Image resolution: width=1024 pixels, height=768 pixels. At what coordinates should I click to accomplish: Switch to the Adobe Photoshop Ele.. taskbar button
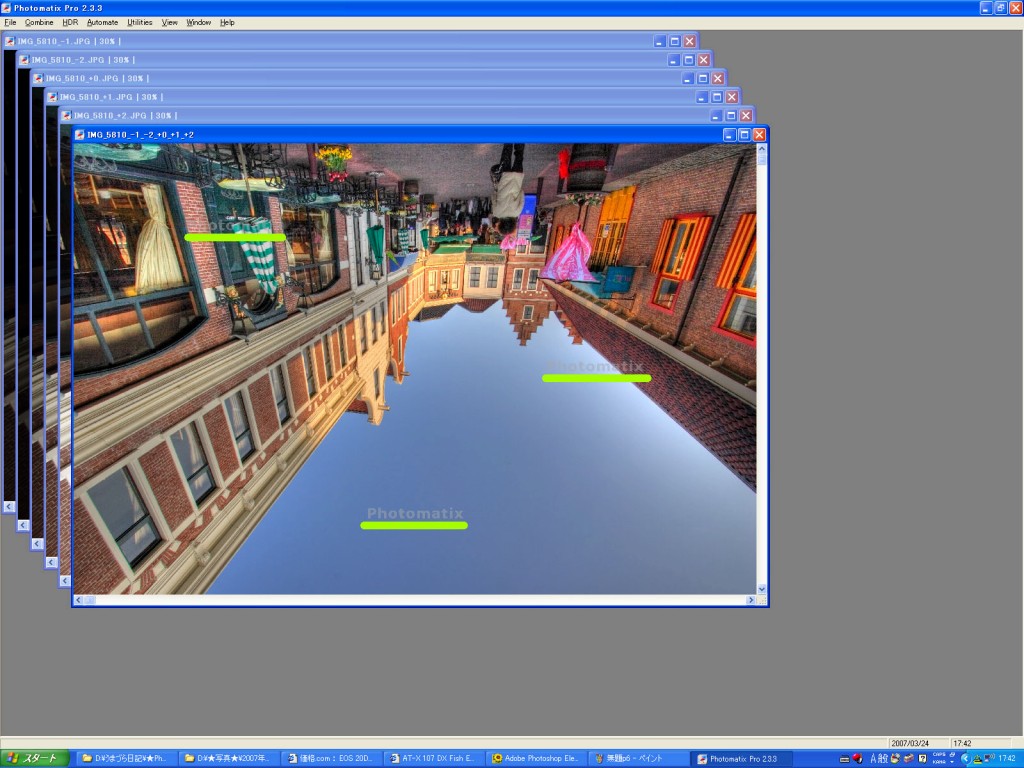tap(535, 758)
